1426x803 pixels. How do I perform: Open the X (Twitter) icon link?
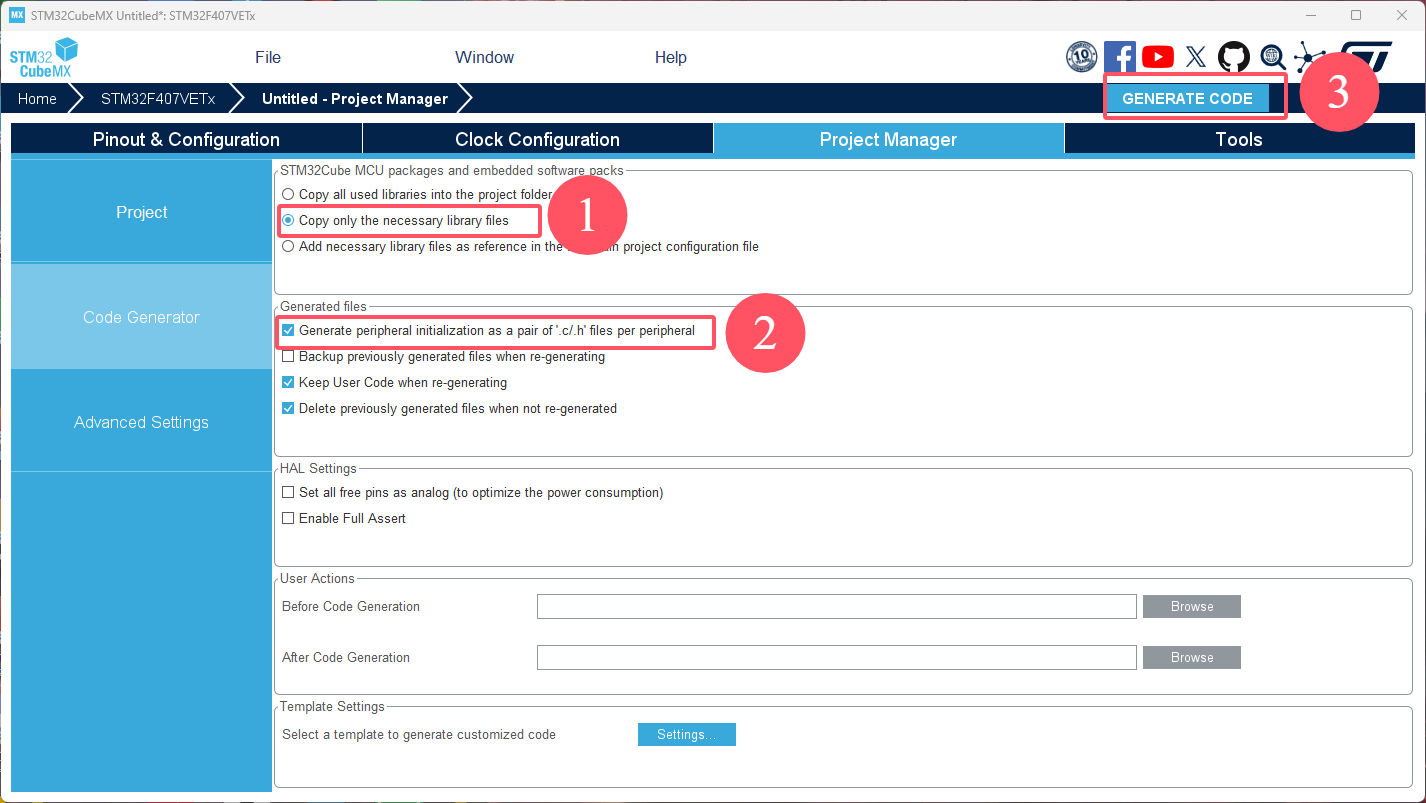click(1196, 57)
